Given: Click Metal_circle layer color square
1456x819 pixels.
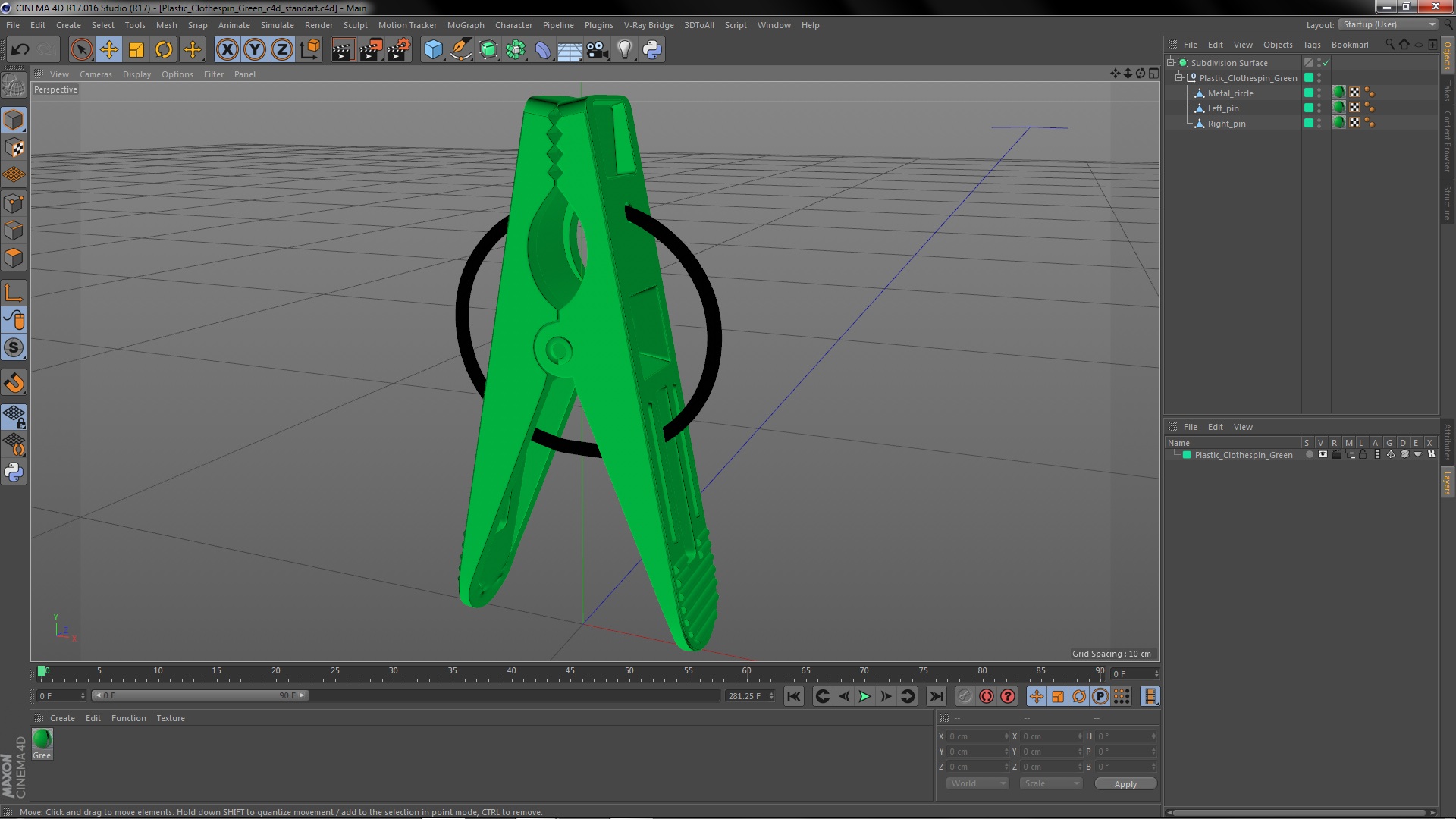Looking at the screenshot, I should 1308,93.
